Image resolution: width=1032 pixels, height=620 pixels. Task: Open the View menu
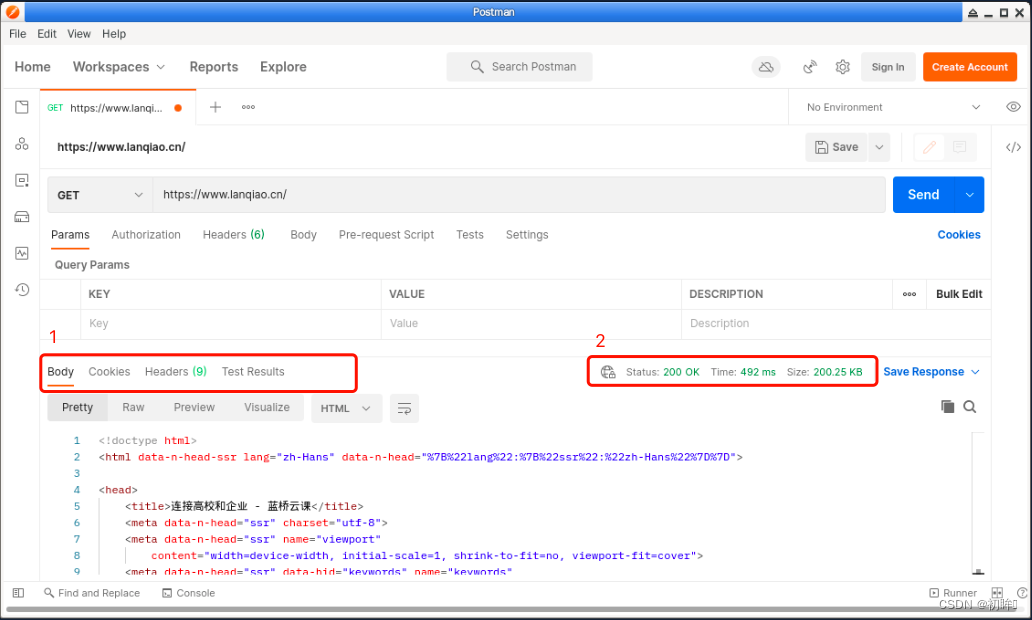pyautogui.click(x=79, y=34)
